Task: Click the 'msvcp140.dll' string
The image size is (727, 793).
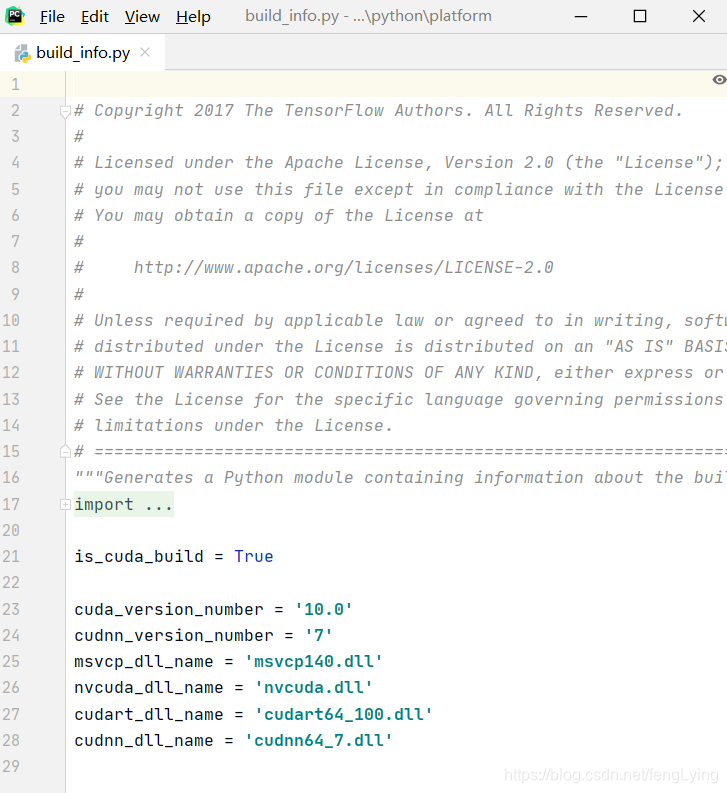Action: tap(314, 662)
